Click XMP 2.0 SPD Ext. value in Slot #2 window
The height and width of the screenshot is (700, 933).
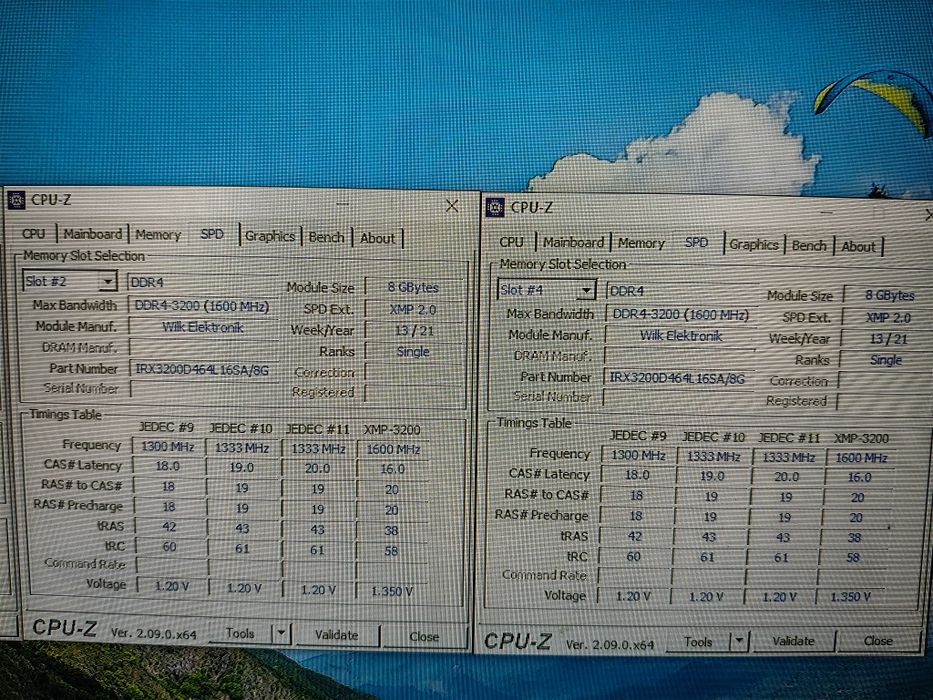coord(413,310)
